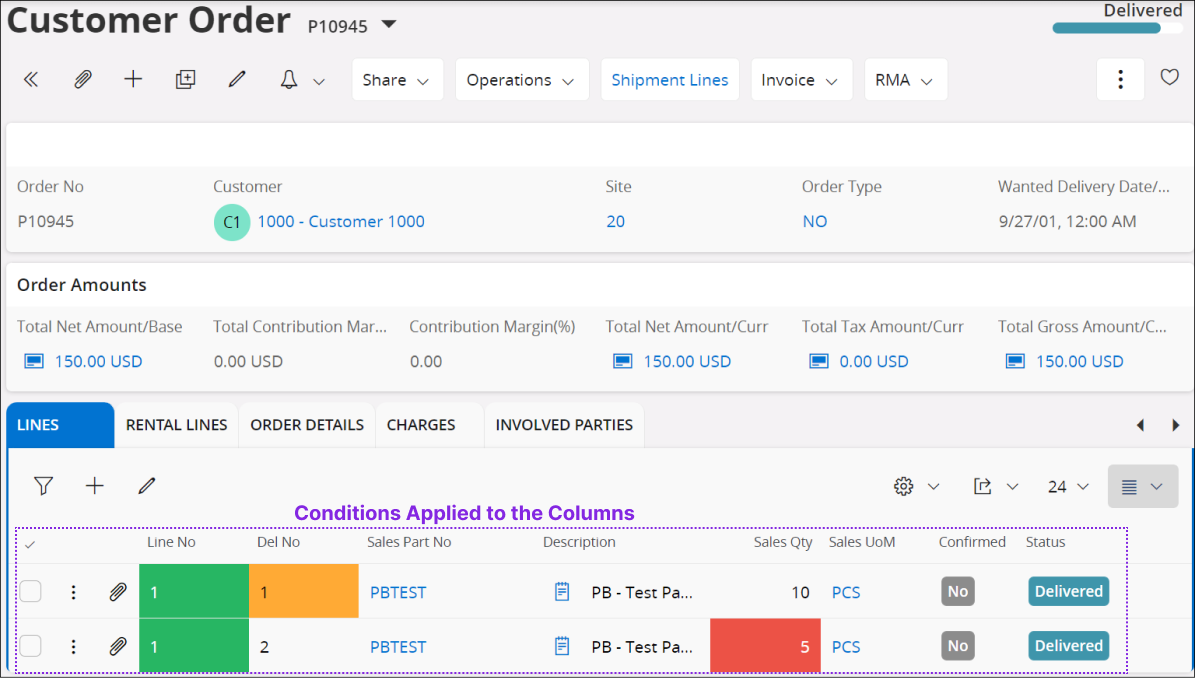Open the vertical dots overflow menu
The height and width of the screenshot is (678, 1195).
click(x=1120, y=79)
